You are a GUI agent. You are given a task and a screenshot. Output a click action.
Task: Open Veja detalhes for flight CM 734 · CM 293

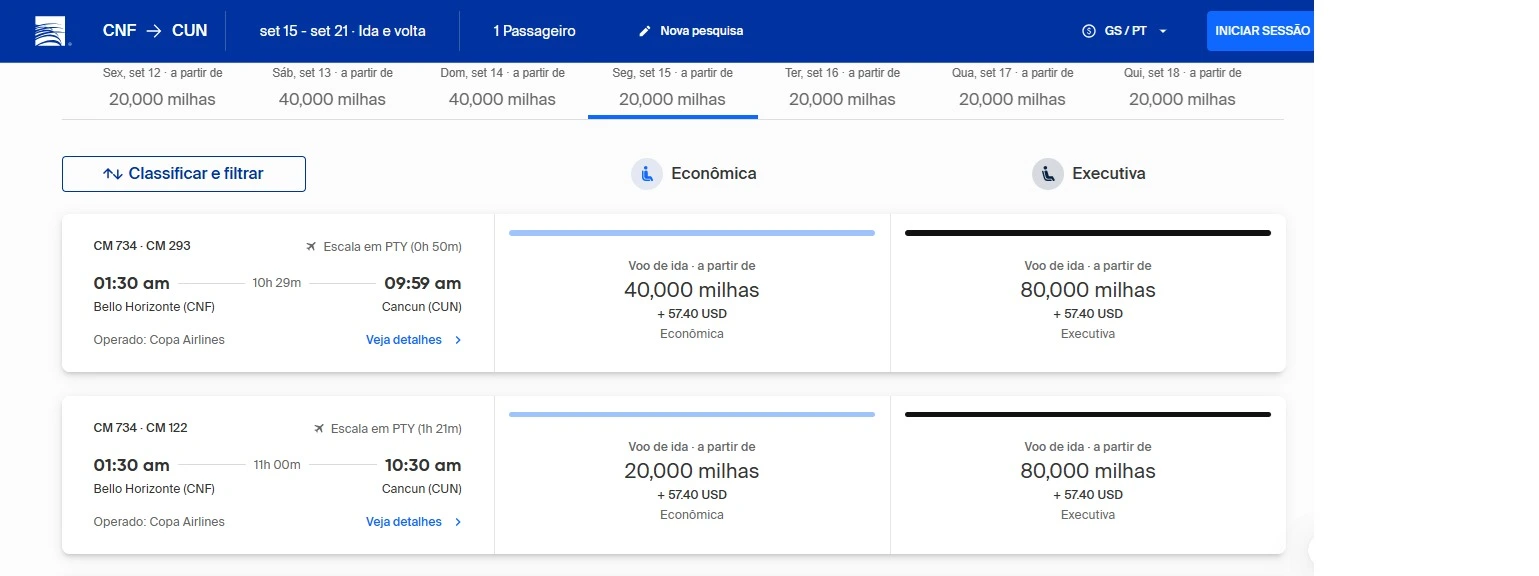tap(404, 340)
